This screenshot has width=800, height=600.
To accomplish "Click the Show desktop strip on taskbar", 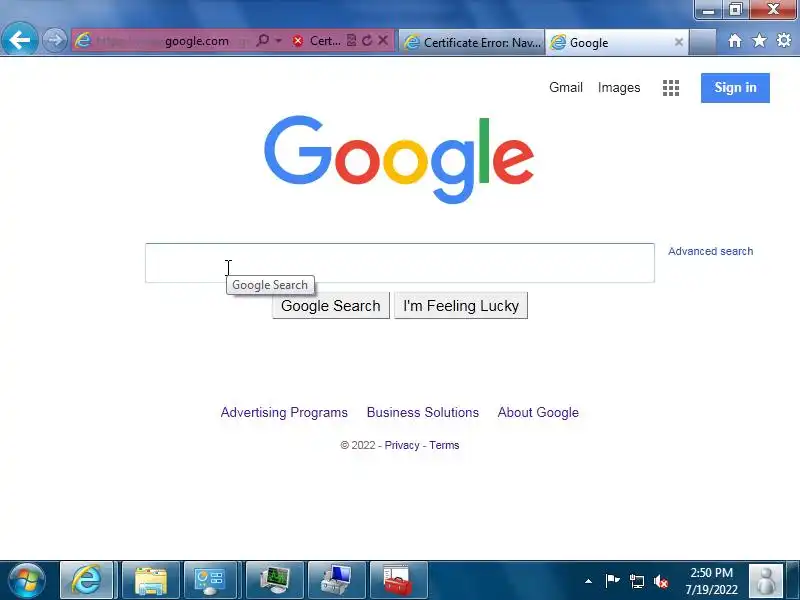I will [793, 580].
